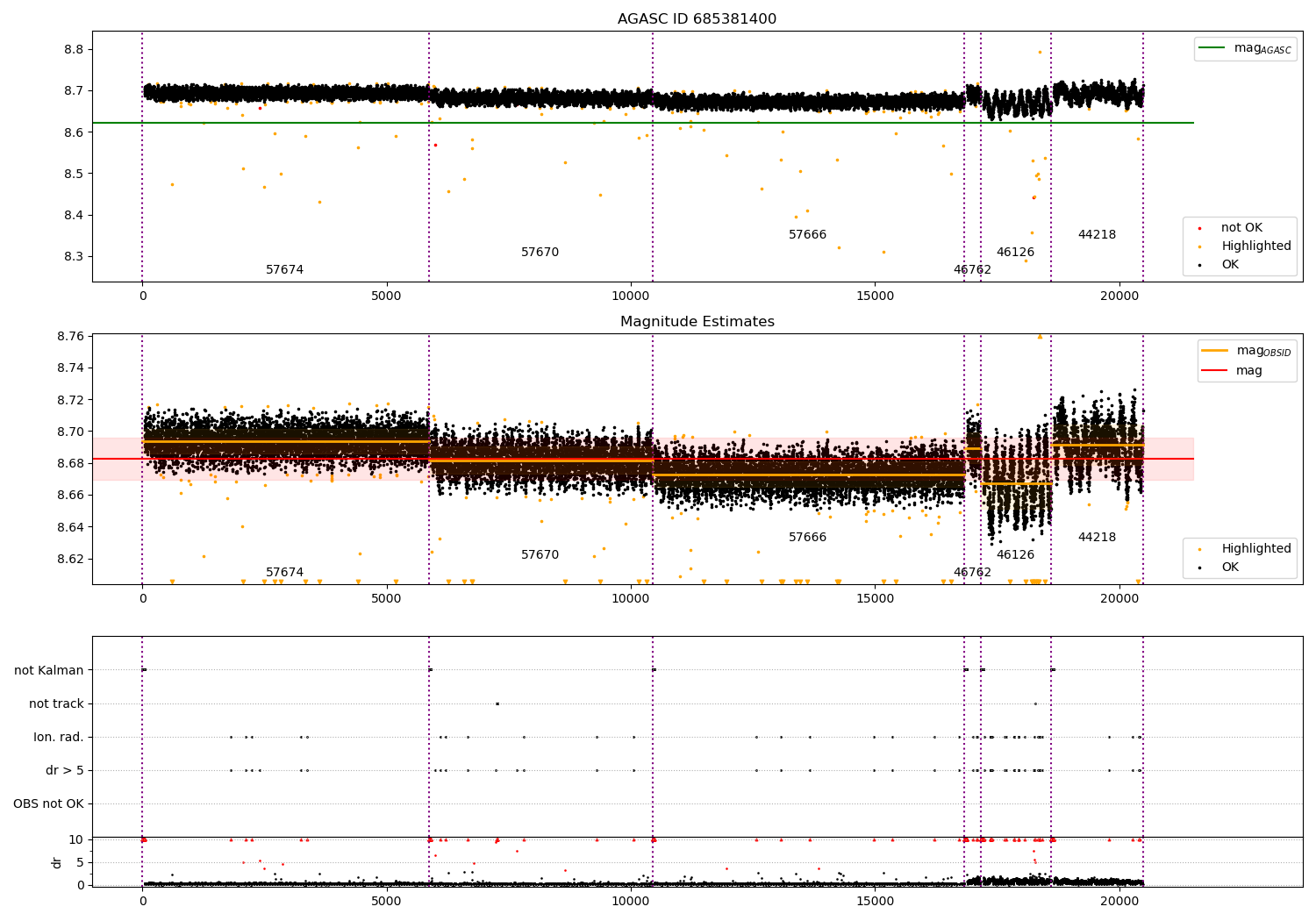1316x921 pixels.
Task: Click the title 'AGASC ID 685381400'
Action: (x=697, y=19)
